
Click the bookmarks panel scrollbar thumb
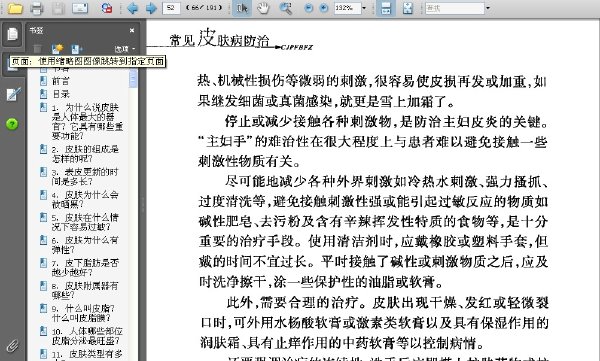pyautogui.click(x=133, y=78)
